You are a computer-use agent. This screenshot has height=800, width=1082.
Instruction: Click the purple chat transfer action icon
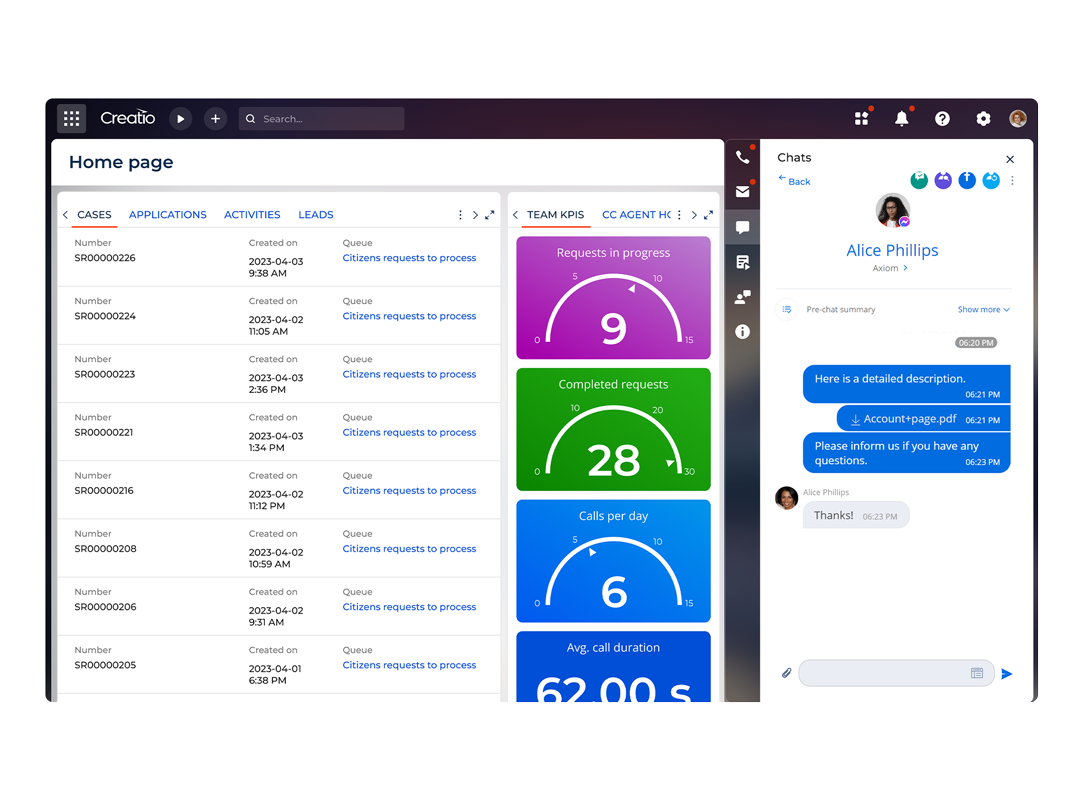point(943,180)
